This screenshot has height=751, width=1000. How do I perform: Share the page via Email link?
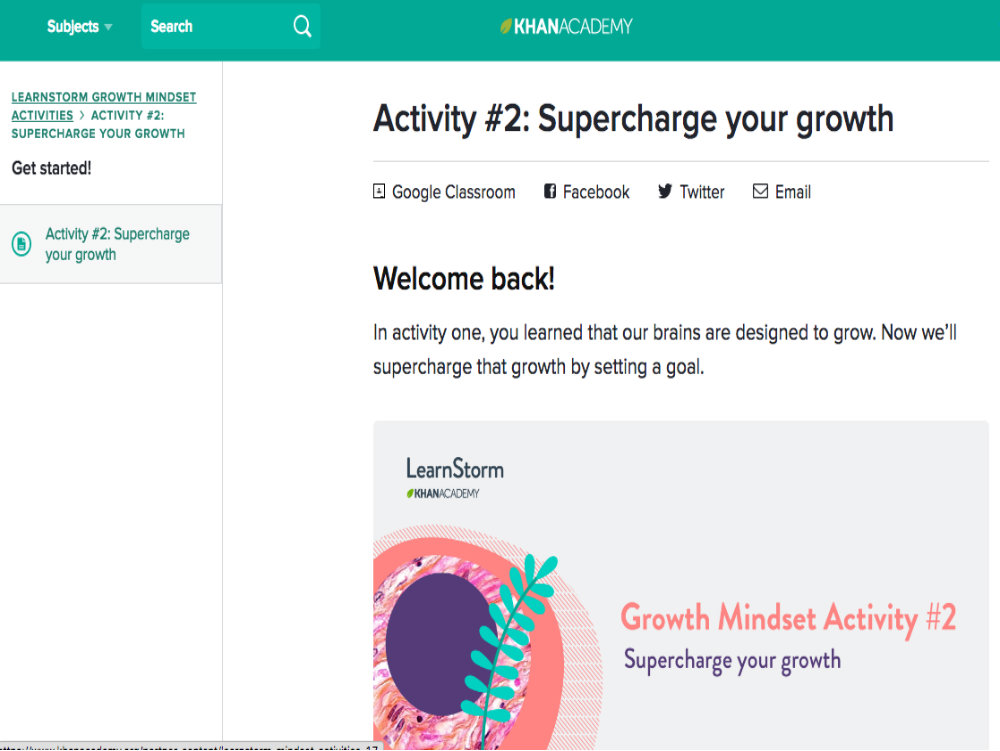coord(782,192)
